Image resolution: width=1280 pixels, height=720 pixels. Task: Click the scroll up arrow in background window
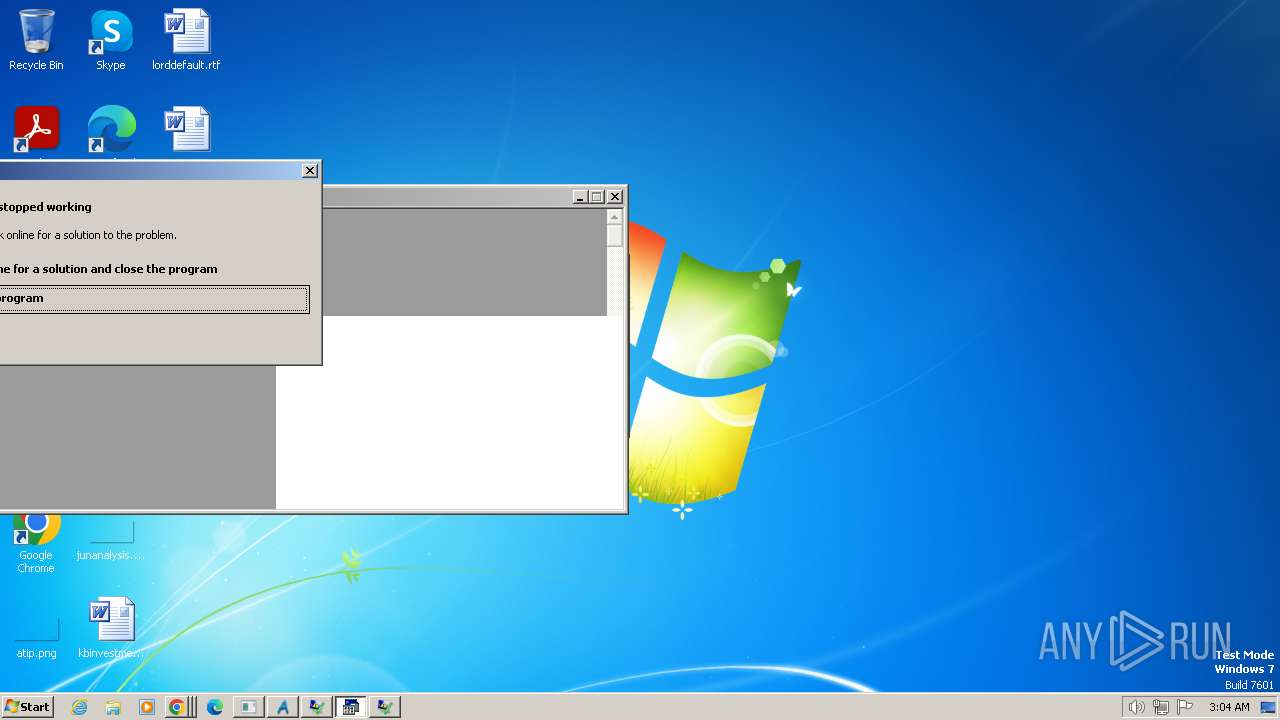(x=615, y=217)
